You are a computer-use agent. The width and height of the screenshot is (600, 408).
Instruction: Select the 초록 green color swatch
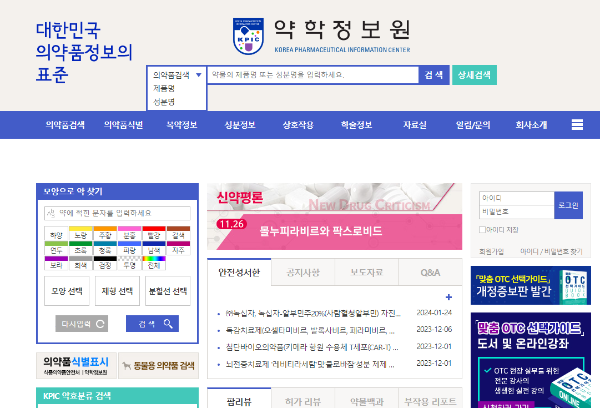tap(81, 248)
